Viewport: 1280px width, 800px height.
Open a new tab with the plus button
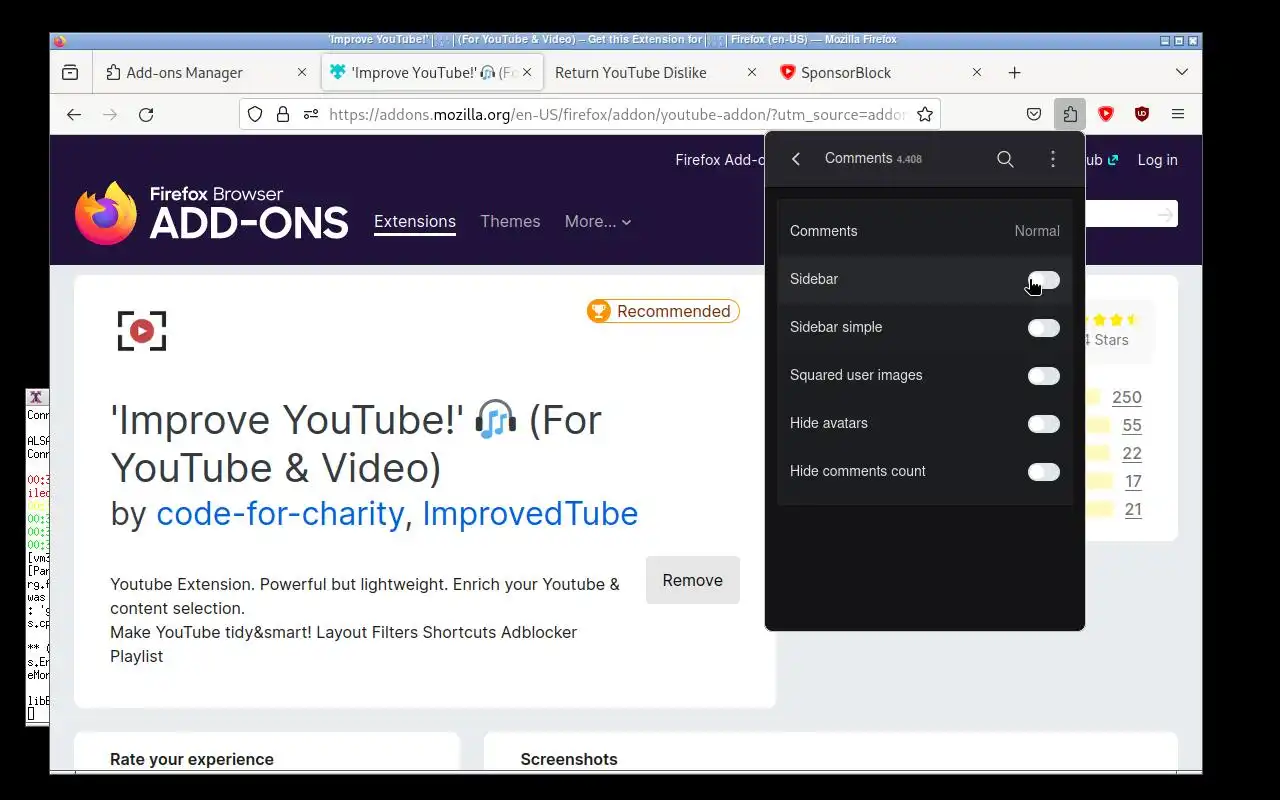point(1014,72)
